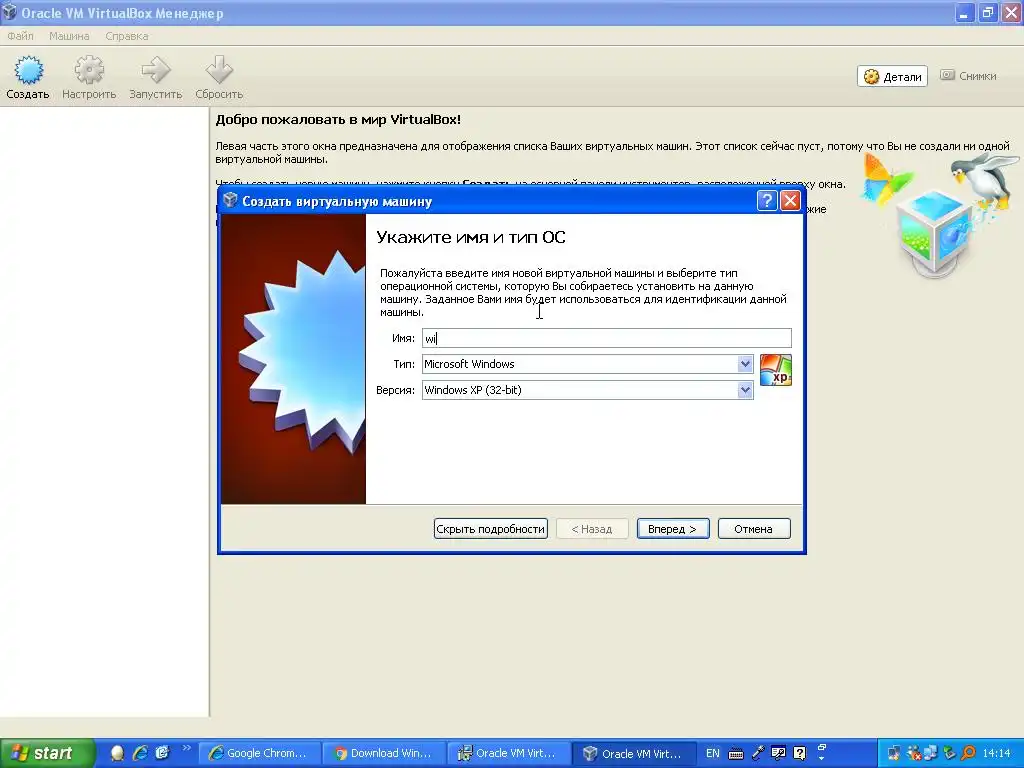Switch to the first Oracle VM Virt... installer taskbar item
This screenshot has height=768, width=1024.
click(x=509, y=753)
